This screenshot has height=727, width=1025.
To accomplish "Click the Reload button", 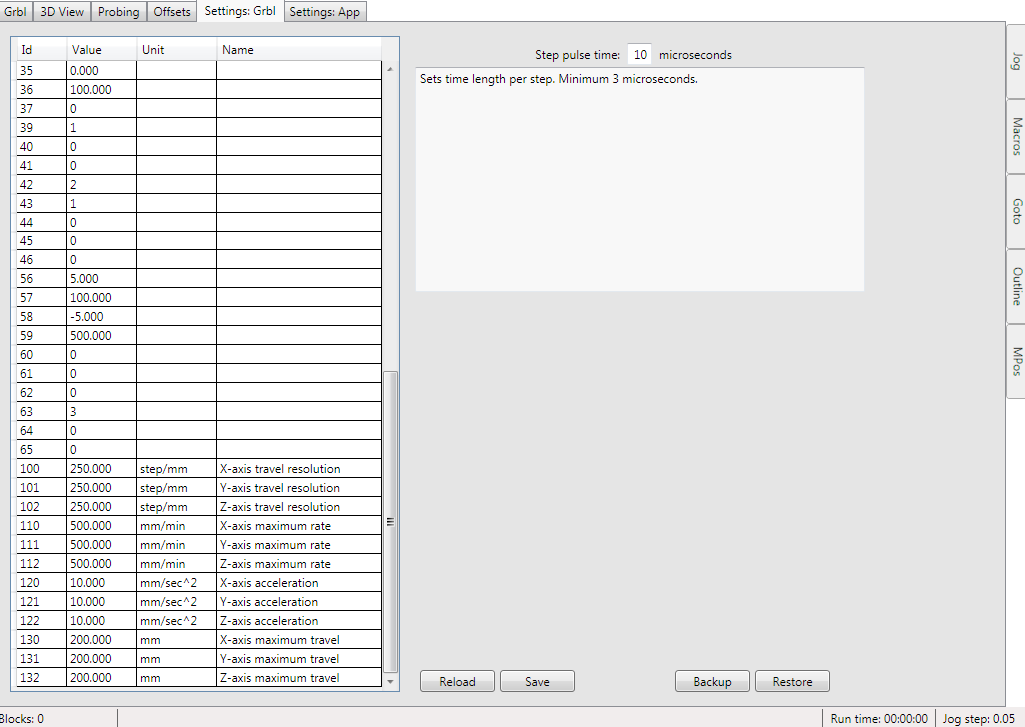I will 457,682.
